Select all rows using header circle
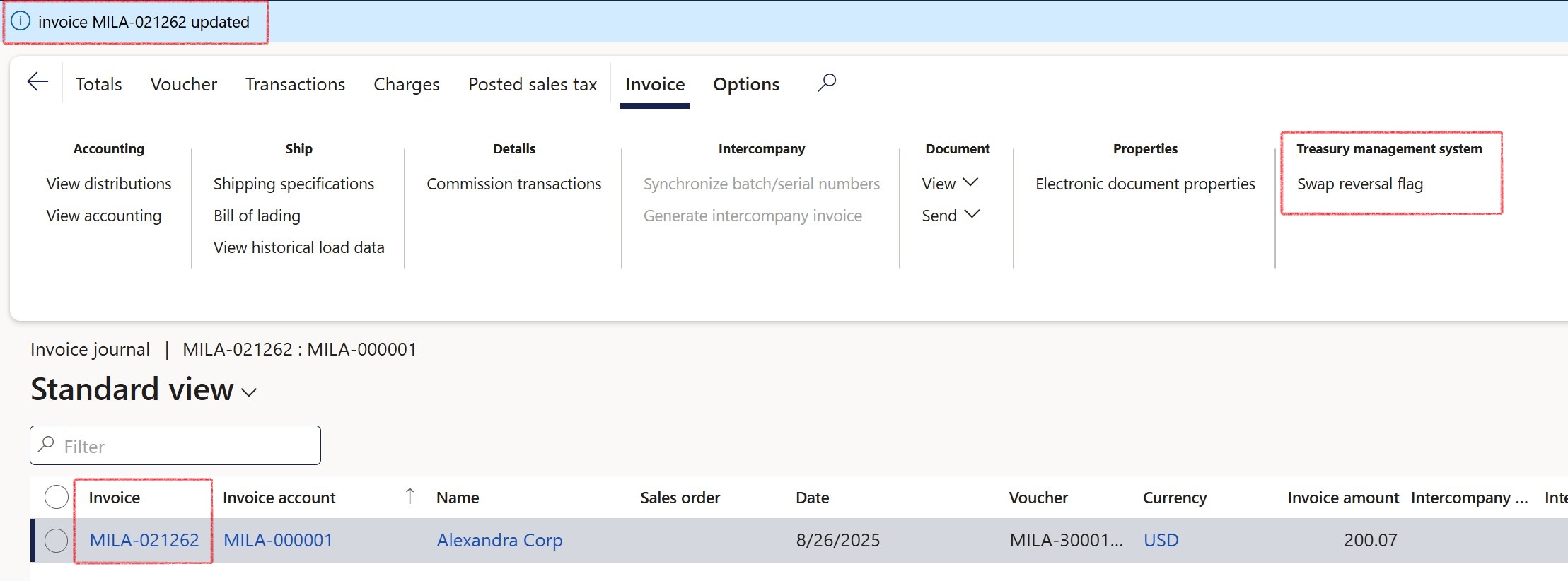 point(57,497)
